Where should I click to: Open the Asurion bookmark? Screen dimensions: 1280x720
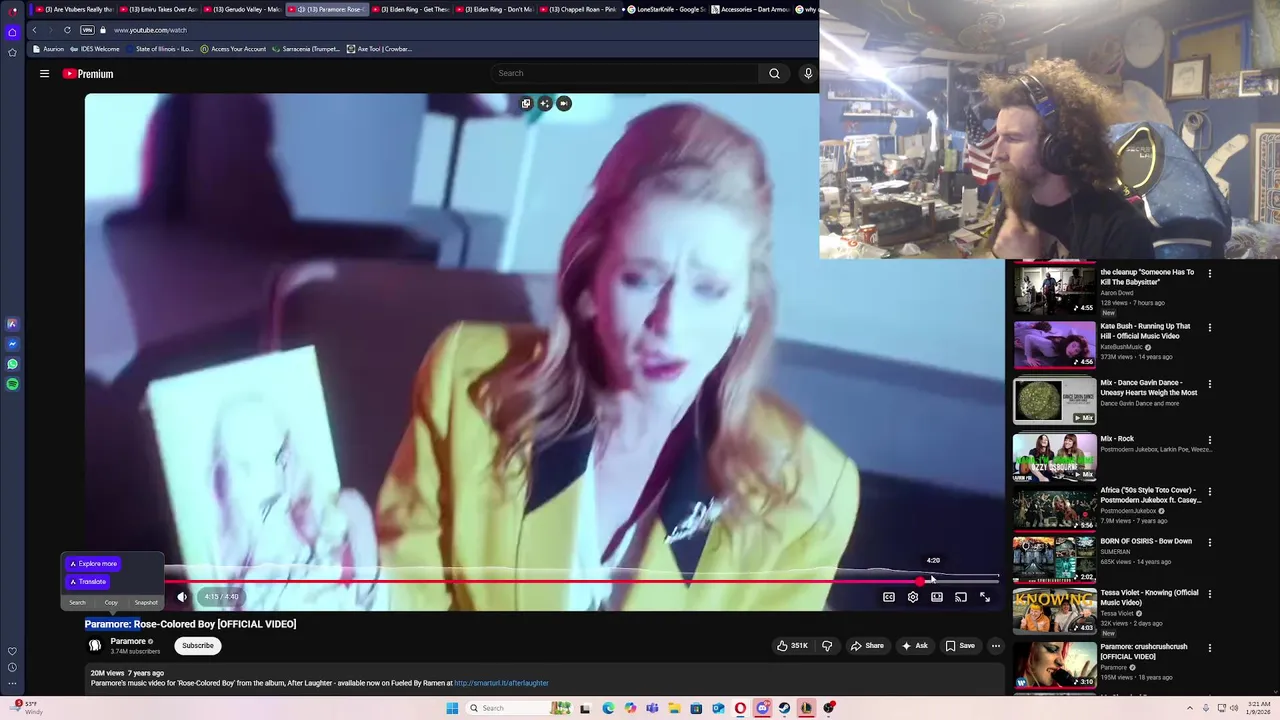(x=48, y=49)
